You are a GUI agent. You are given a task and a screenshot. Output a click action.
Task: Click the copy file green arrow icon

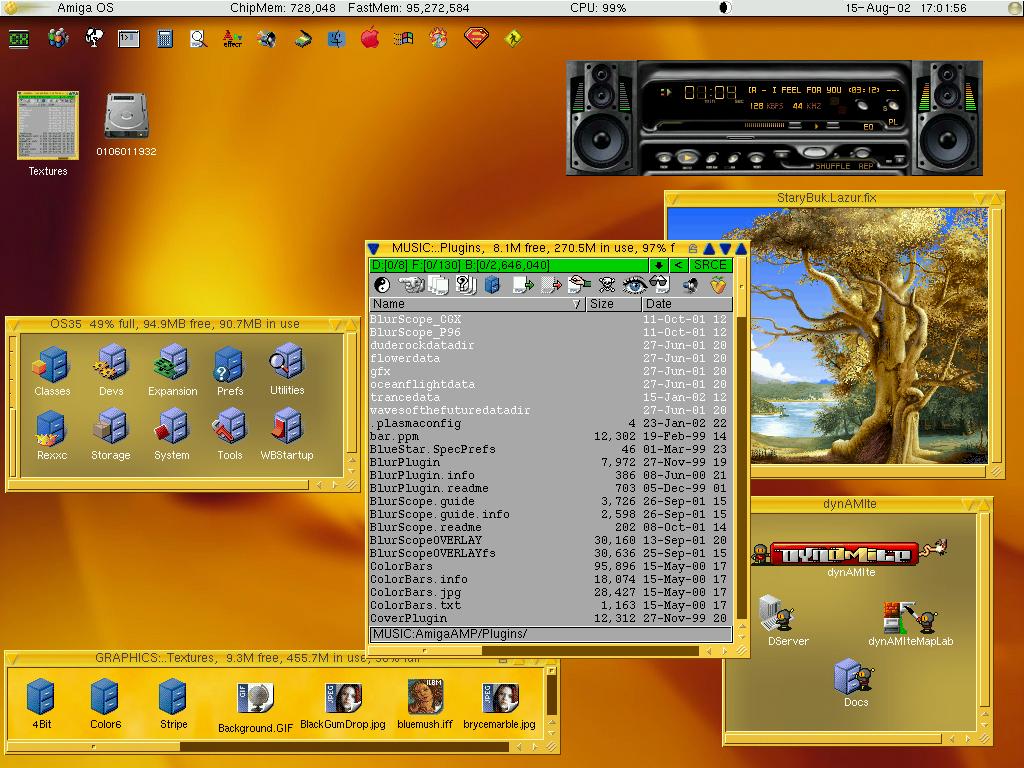pyautogui.click(x=523, y=285)
